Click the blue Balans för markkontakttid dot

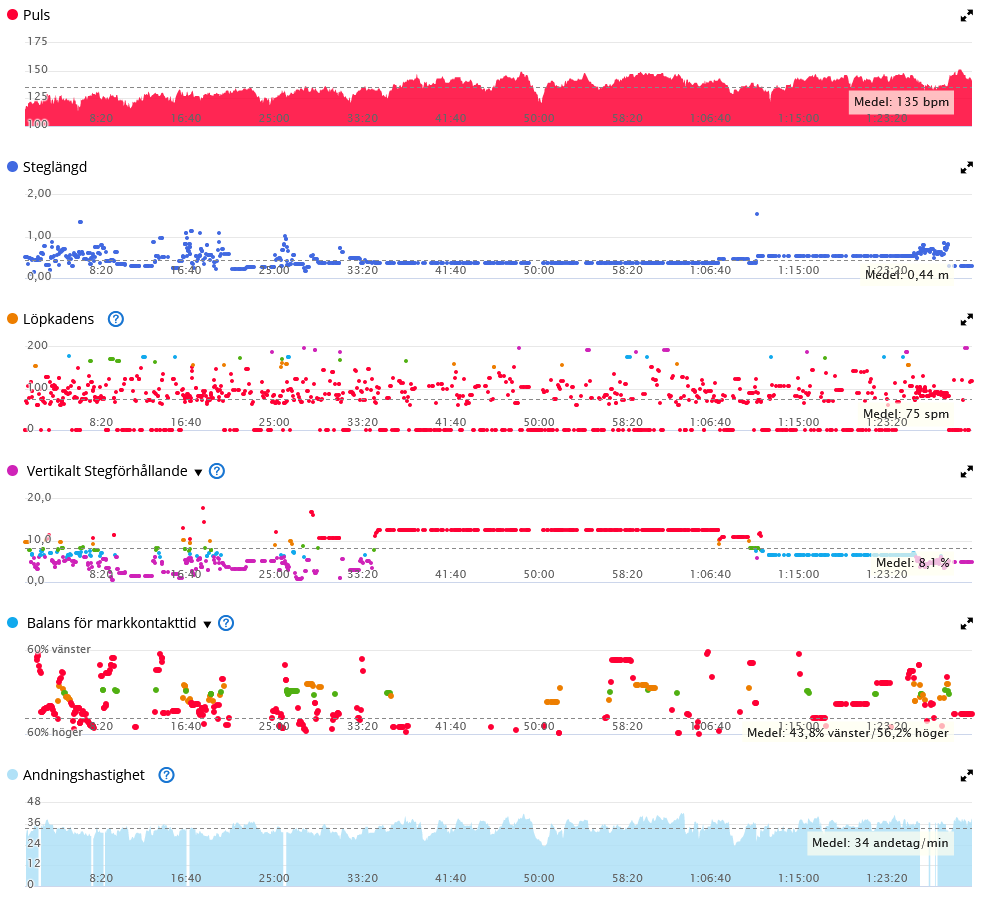(12, 623)
